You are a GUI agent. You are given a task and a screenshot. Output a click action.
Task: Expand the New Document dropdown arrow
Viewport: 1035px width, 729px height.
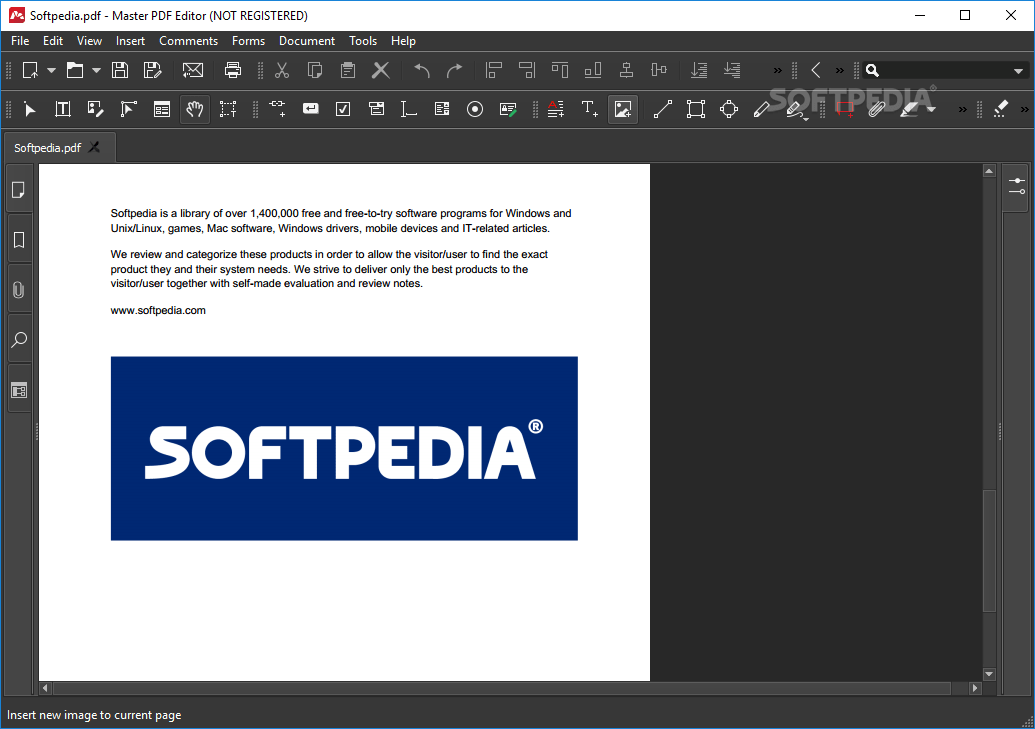pyautogui.click(x=51, y=70)
